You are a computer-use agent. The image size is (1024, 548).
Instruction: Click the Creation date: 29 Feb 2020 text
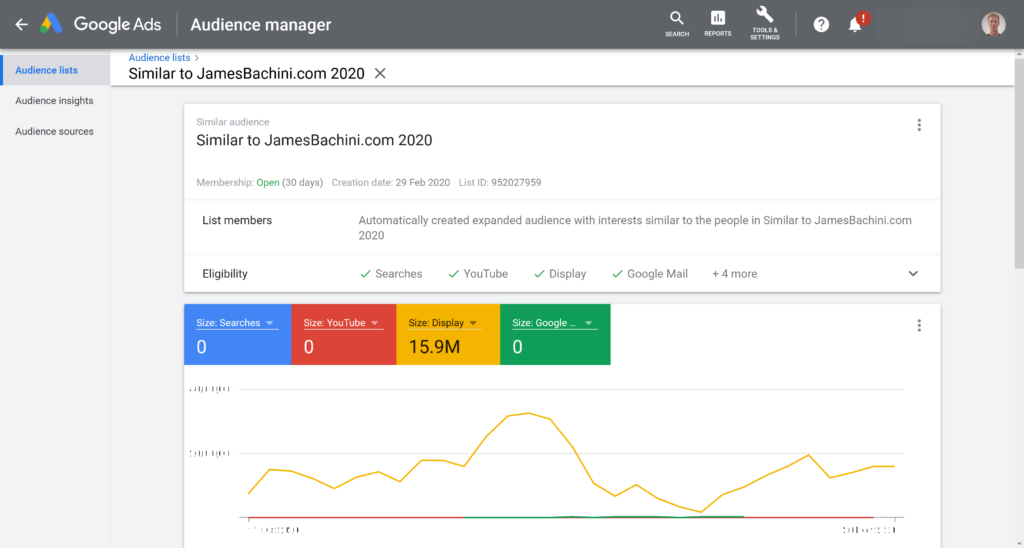pyautogui.click(x=391, y=182)
